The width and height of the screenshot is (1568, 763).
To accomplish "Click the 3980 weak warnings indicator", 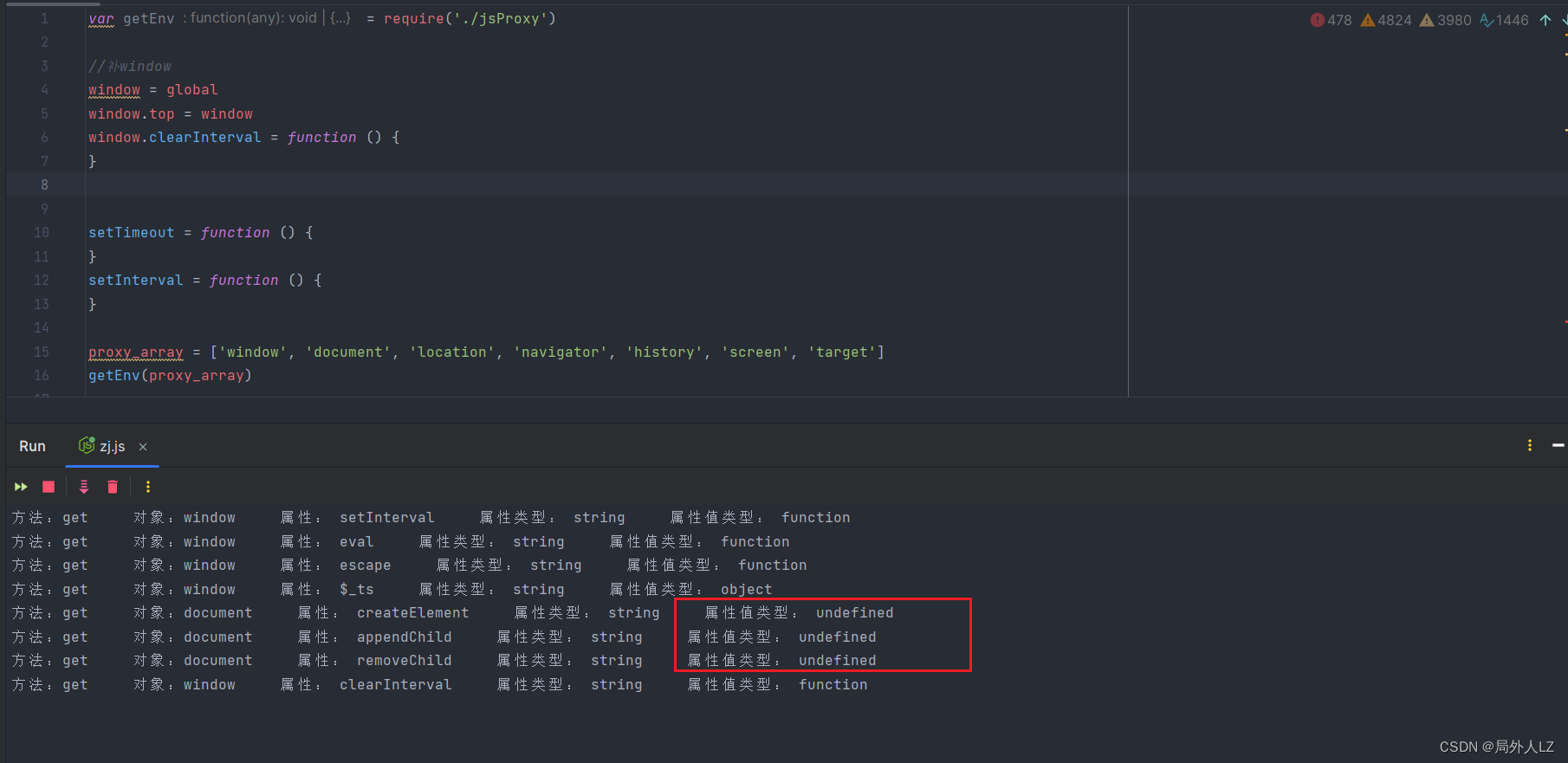I will point(1445,20).
